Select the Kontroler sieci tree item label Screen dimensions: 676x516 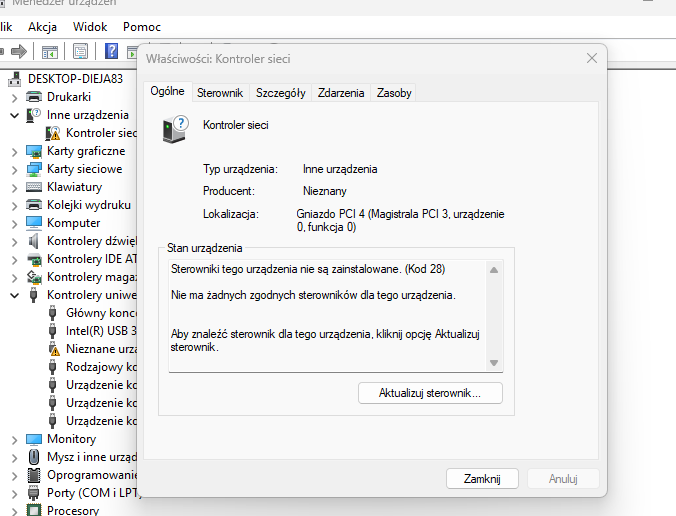101,133
